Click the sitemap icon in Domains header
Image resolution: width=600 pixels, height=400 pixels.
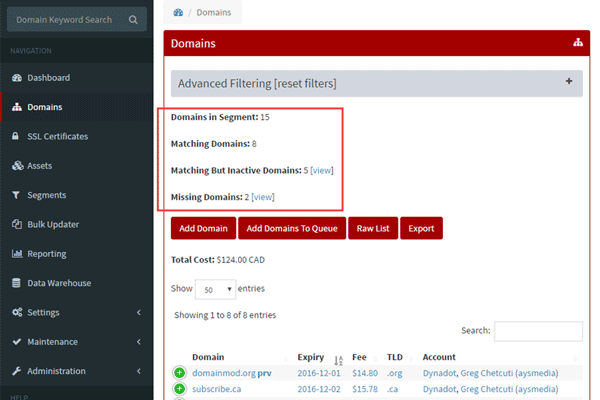(x=577, y=44)
